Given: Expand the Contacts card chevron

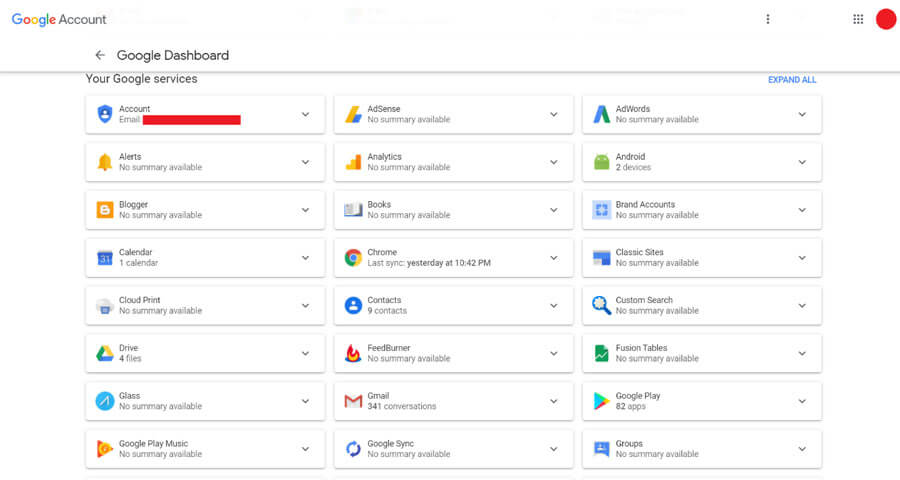Looking at the screenshot, I should 554,305.
